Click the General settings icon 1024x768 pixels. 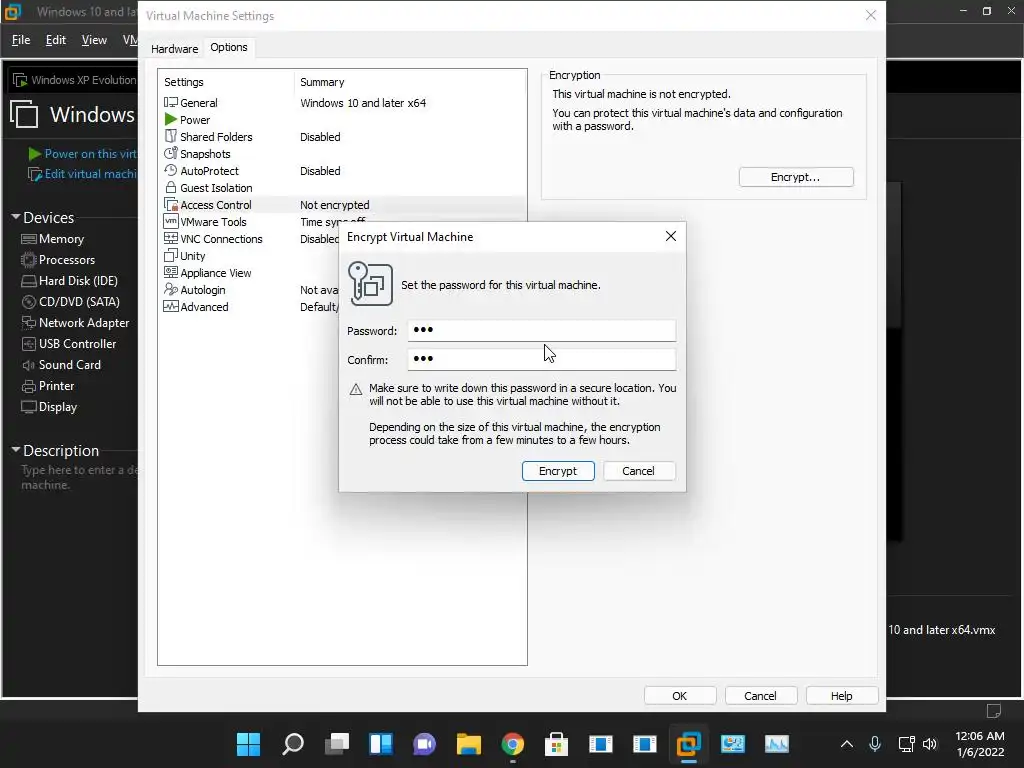coord(170,103)
